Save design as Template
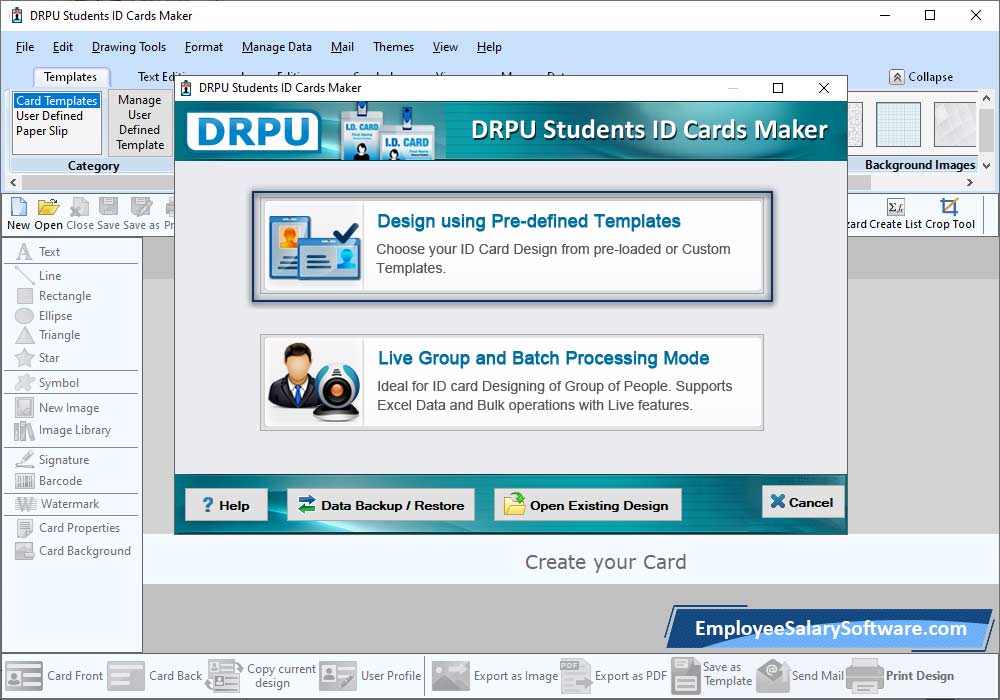Screen dimensions: 1000x700 coord(712,676)
